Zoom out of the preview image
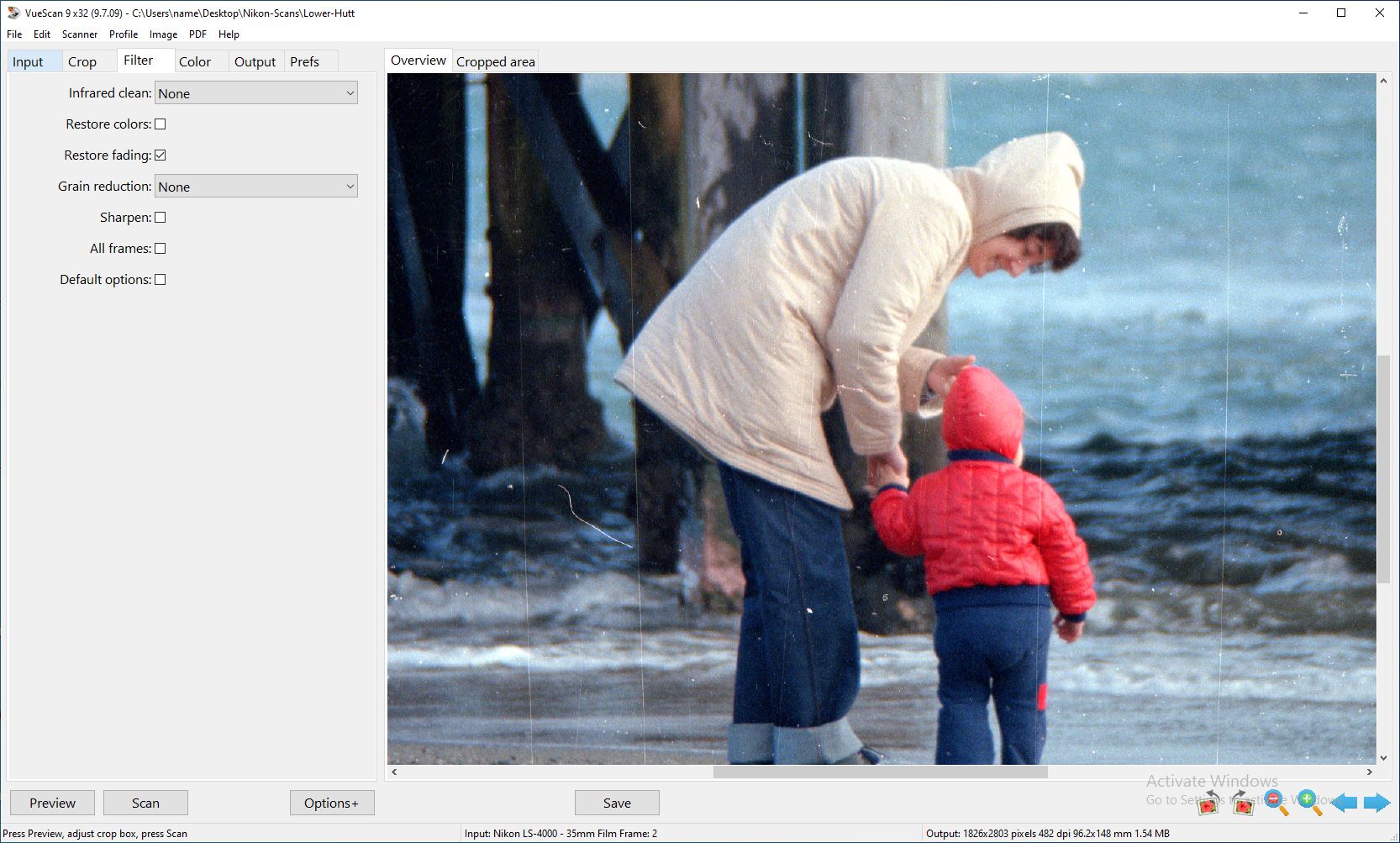This screenshot has width=1400, height=843. pos(1276,800)
